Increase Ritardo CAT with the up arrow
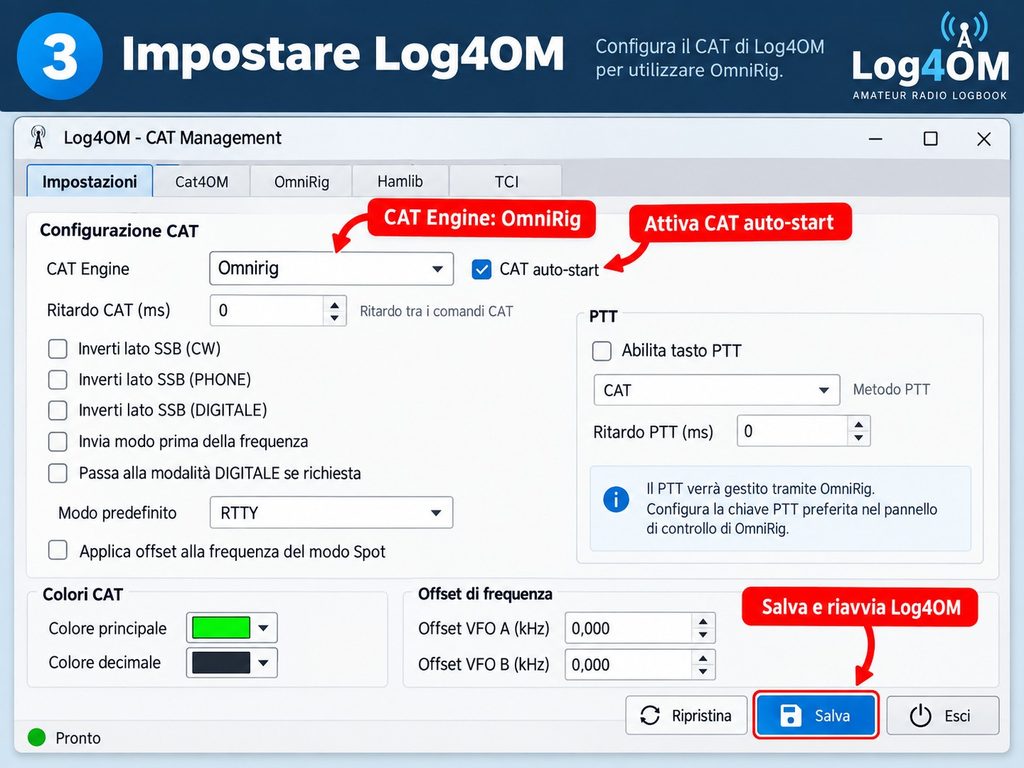 click(x=334, y=304)
